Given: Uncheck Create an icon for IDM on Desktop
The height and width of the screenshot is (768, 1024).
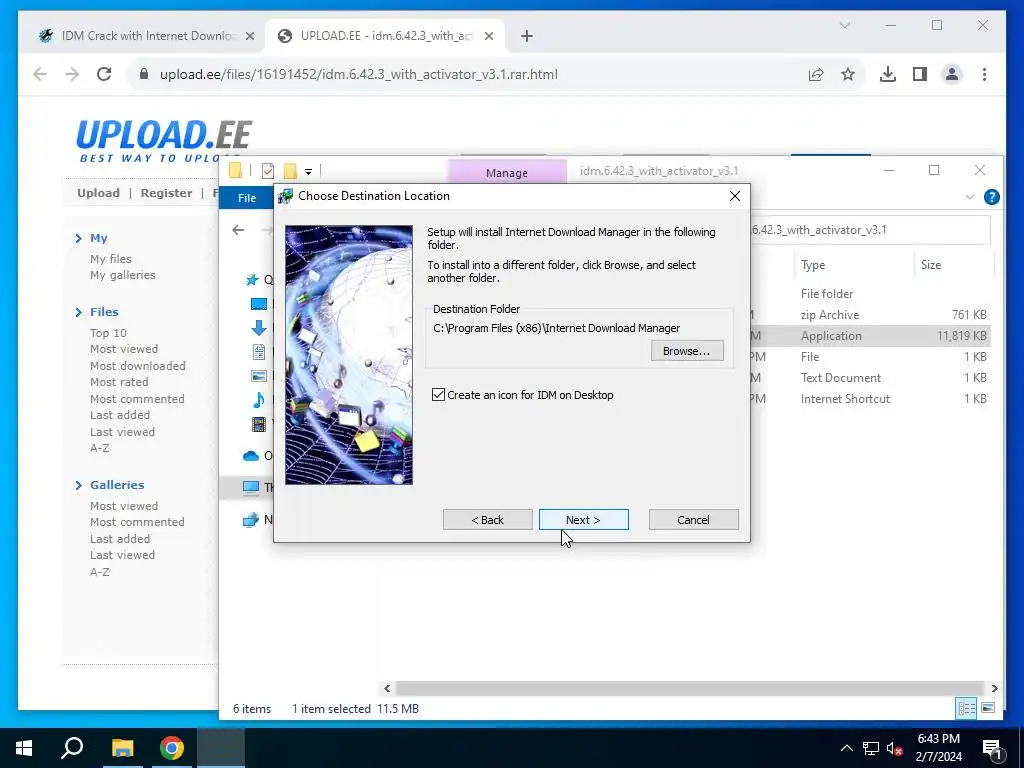Looking at the screenshot, I should [438, 394].
